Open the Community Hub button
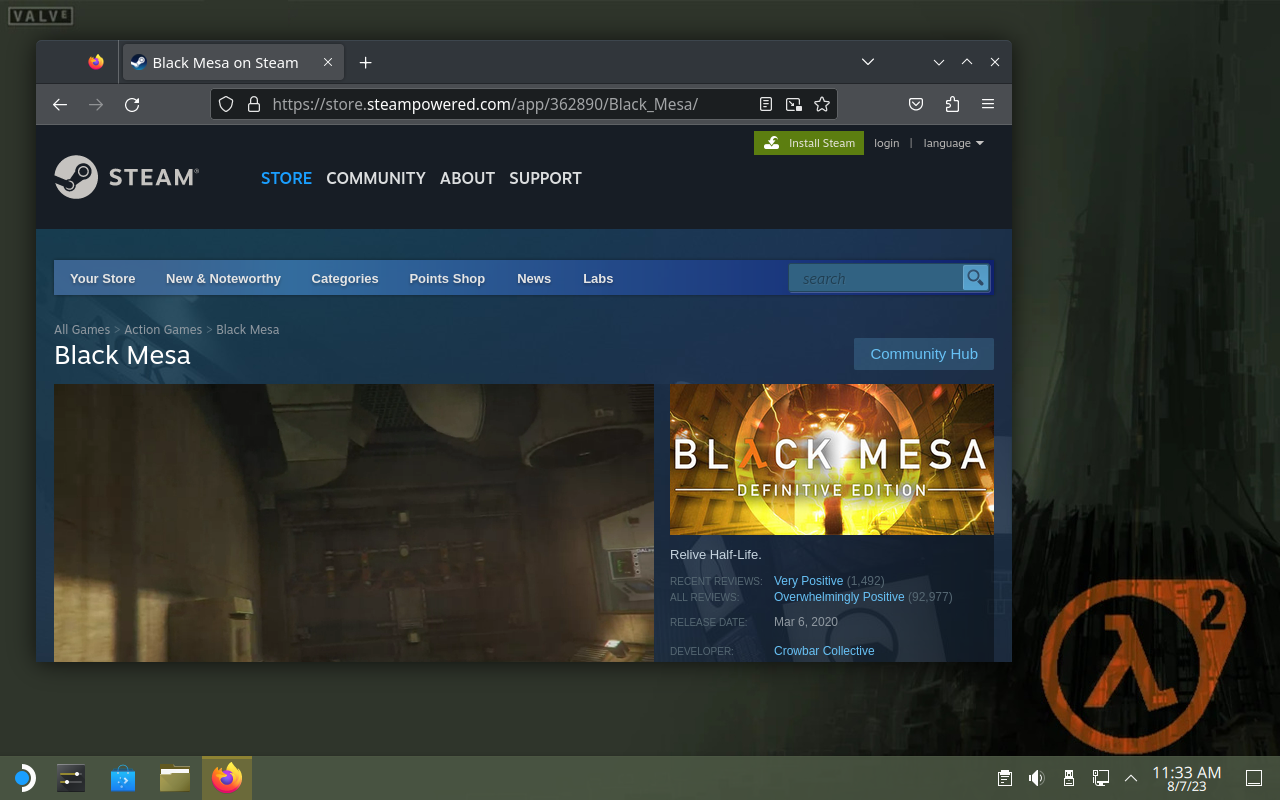This screenshot has height=800, width=1280. click(x=924, y=354)
